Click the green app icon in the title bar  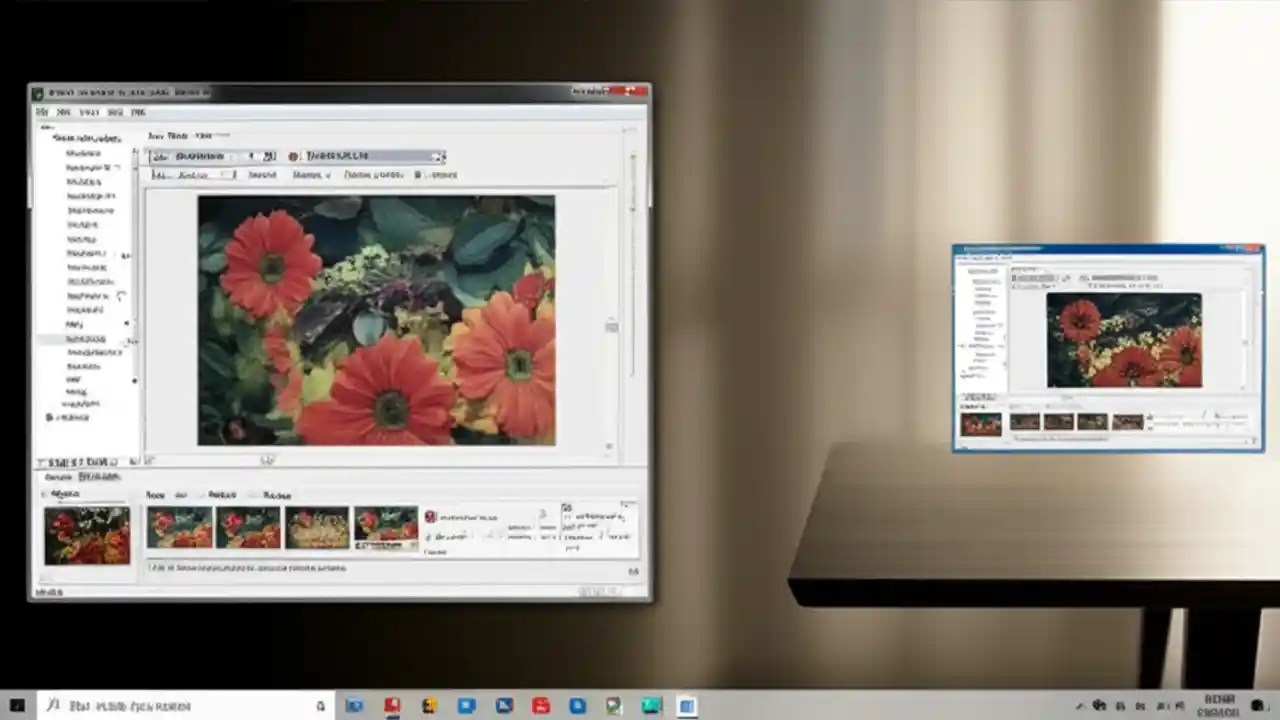[x=37, y=92]
